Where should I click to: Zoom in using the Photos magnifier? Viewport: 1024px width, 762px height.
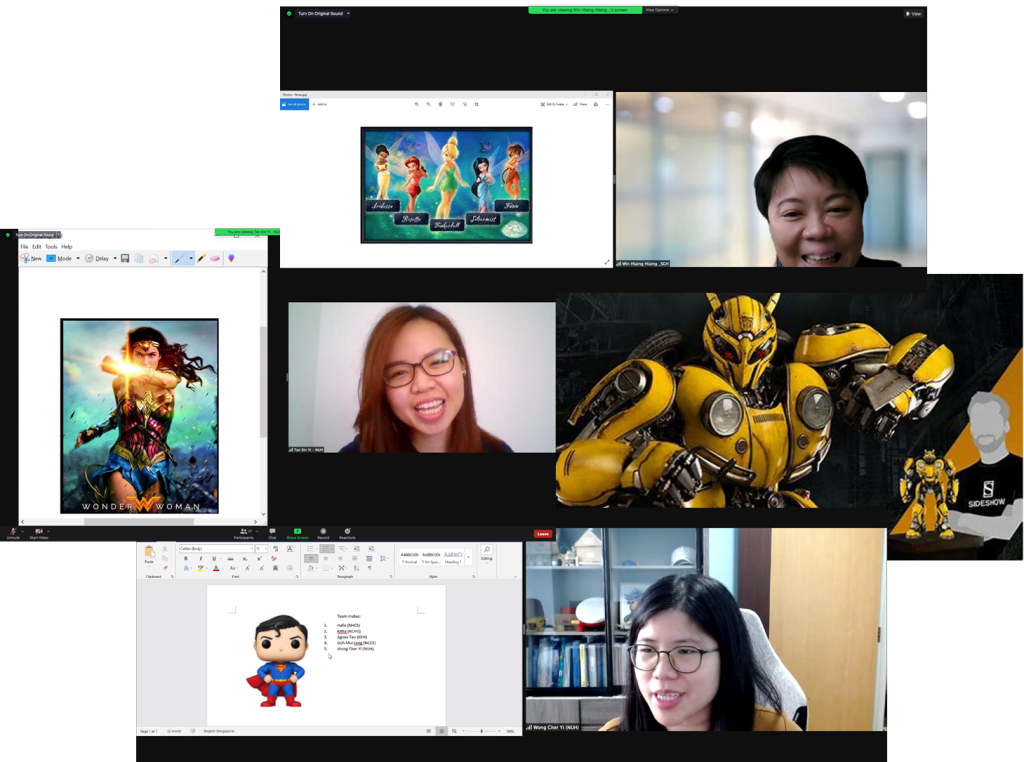(x=416, y=104)
